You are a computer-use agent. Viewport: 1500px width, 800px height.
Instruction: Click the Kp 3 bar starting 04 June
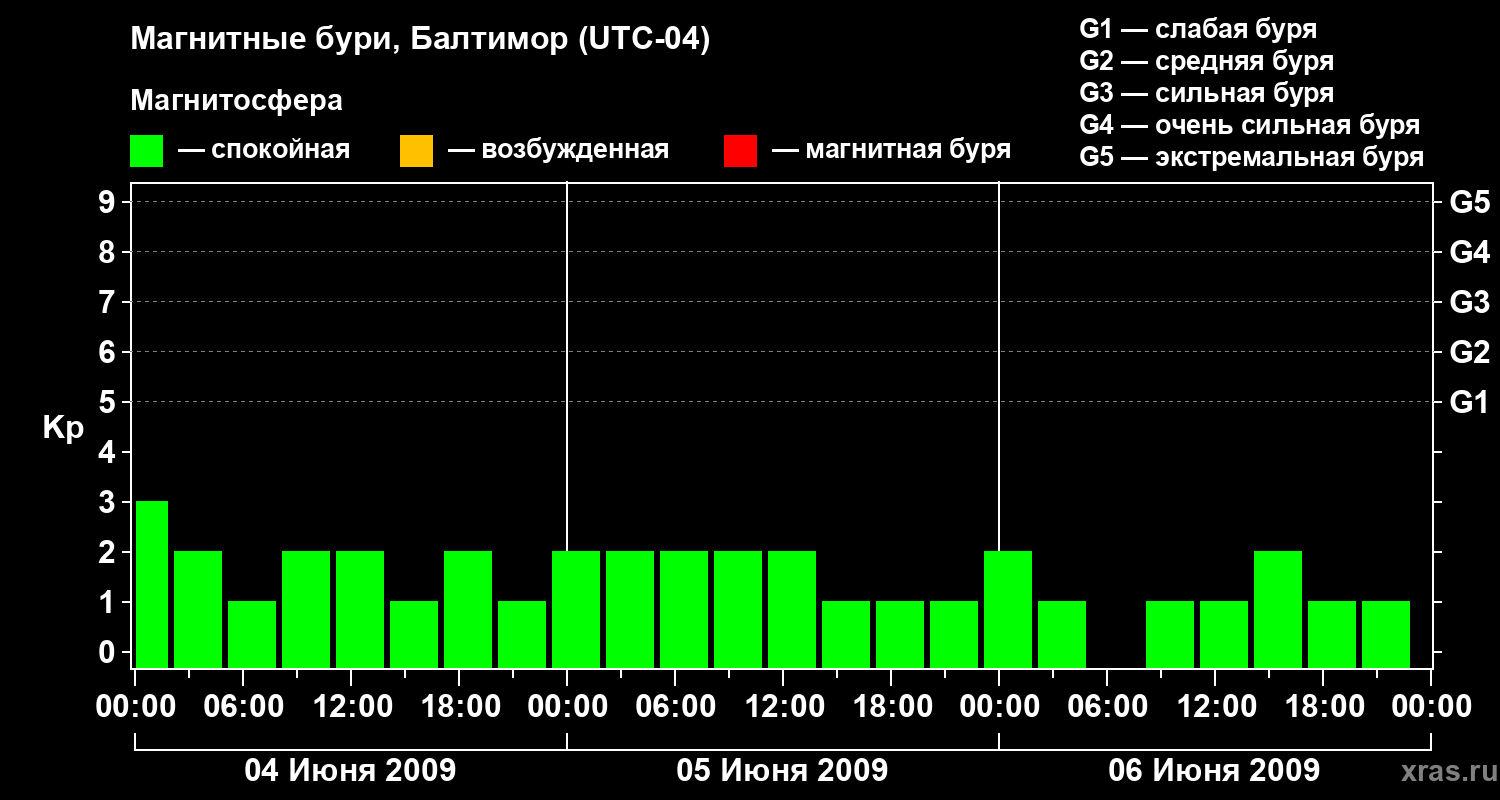(152, 584)
